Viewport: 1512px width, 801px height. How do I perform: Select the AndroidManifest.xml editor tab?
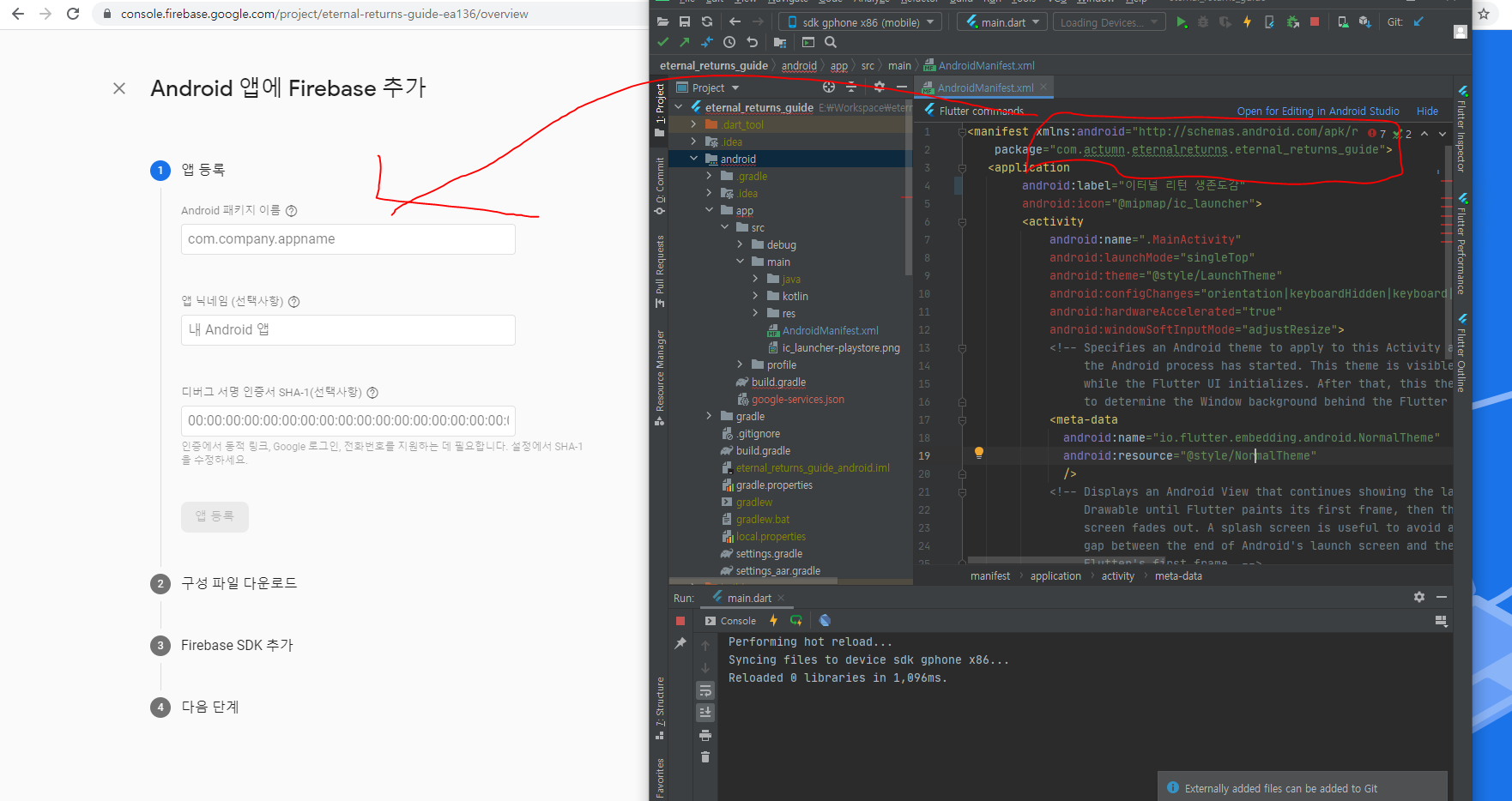pos(984,87)
